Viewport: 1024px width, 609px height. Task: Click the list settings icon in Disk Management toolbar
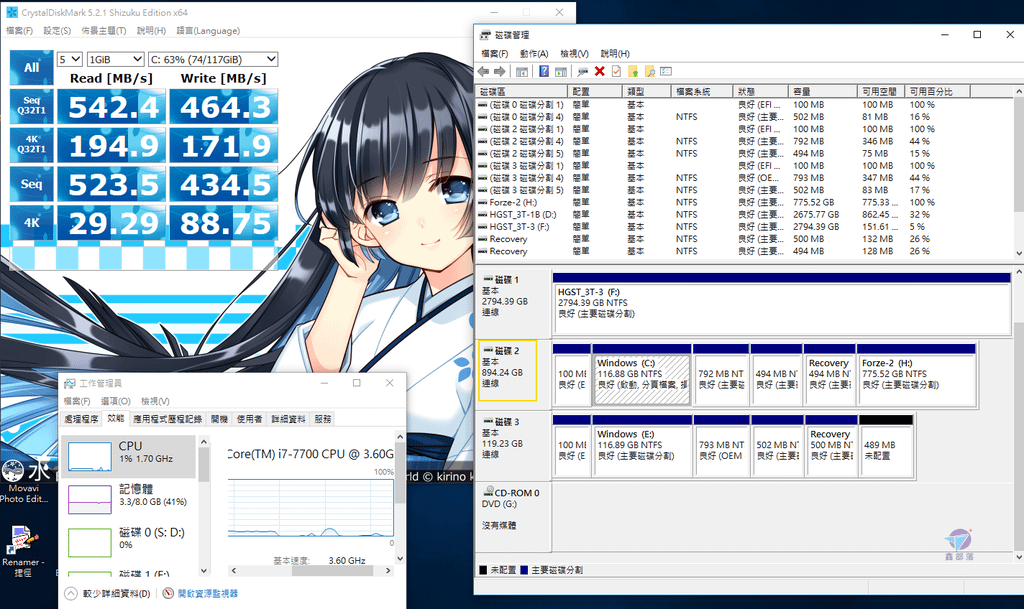[x=666, y=71]
